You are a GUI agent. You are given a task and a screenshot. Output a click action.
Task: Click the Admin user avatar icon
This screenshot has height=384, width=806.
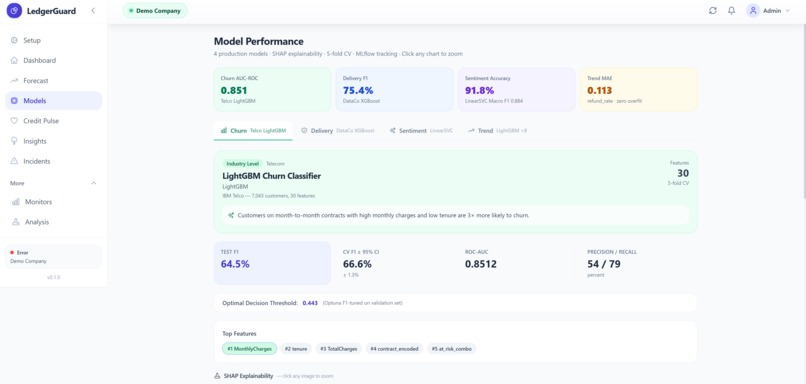tap(753, 10)
